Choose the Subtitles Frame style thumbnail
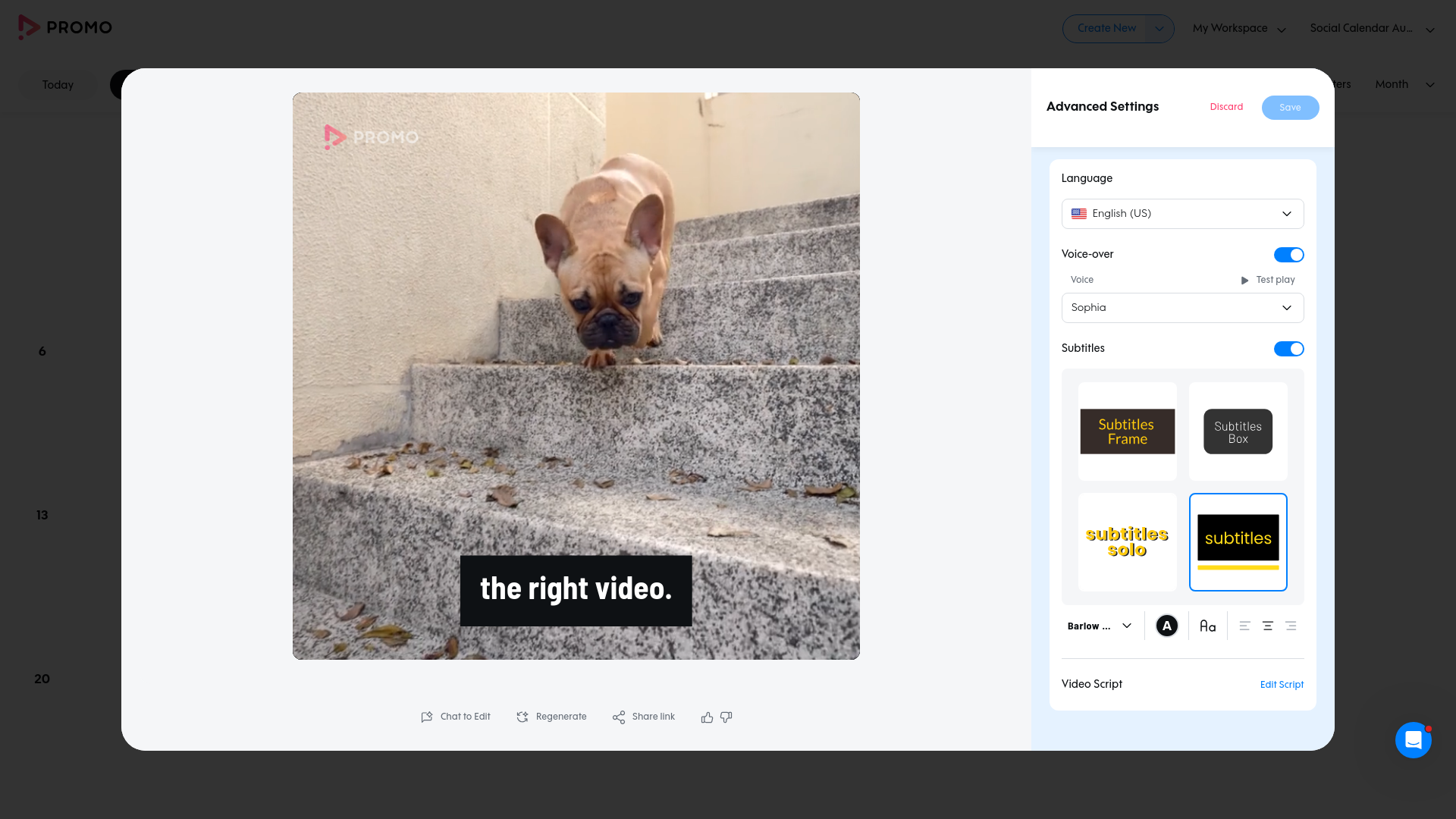The image size is (1456, 819). point(1128,431)
